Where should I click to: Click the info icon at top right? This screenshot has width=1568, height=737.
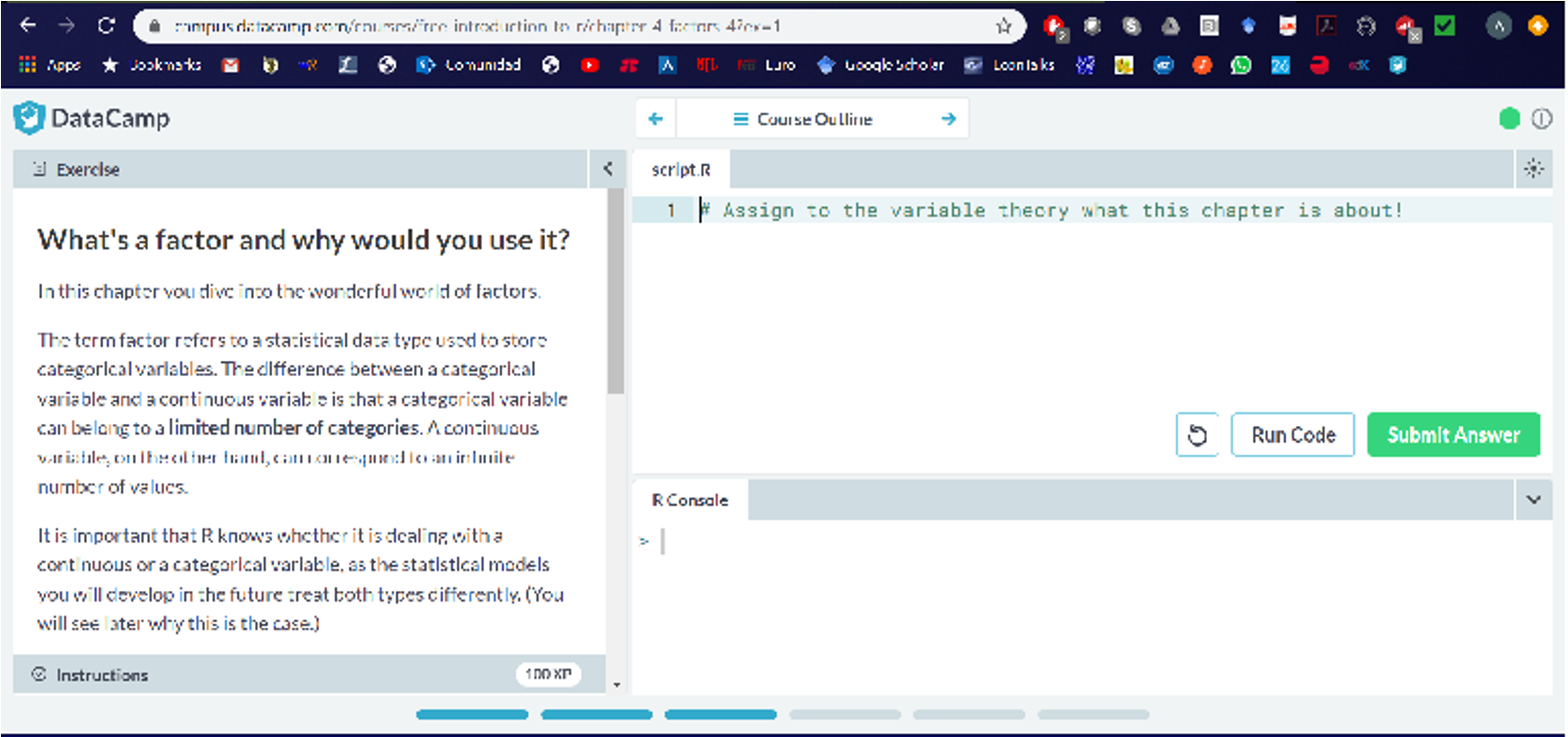[1541, 118]
